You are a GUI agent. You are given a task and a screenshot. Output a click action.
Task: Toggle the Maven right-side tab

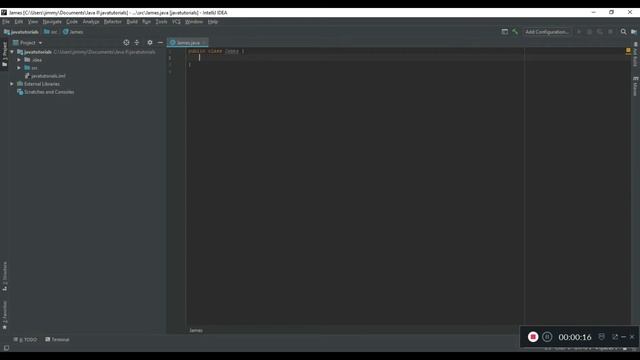pyautogui.click(x=636, y=86)
